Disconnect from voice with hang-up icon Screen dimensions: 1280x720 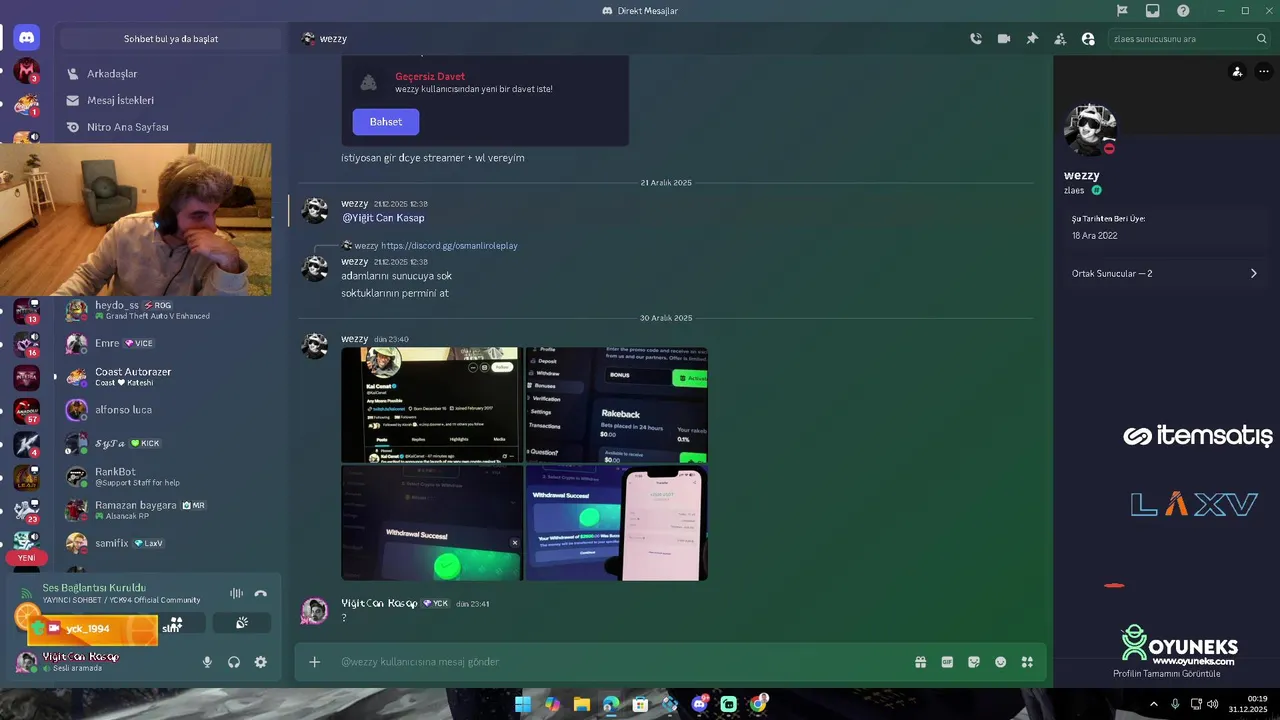point(261,594)
